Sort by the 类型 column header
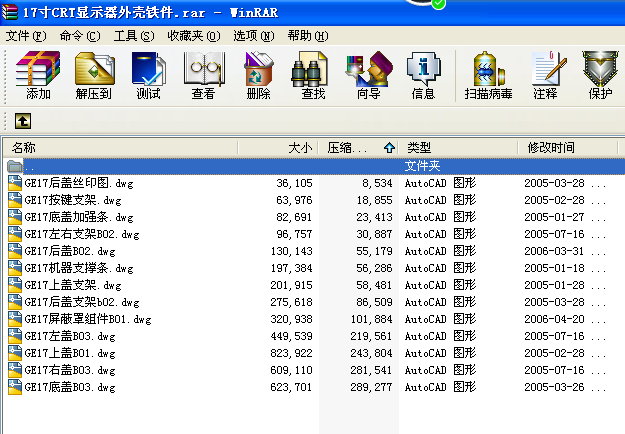The image size is (625, 434). (x=458, y=148)
